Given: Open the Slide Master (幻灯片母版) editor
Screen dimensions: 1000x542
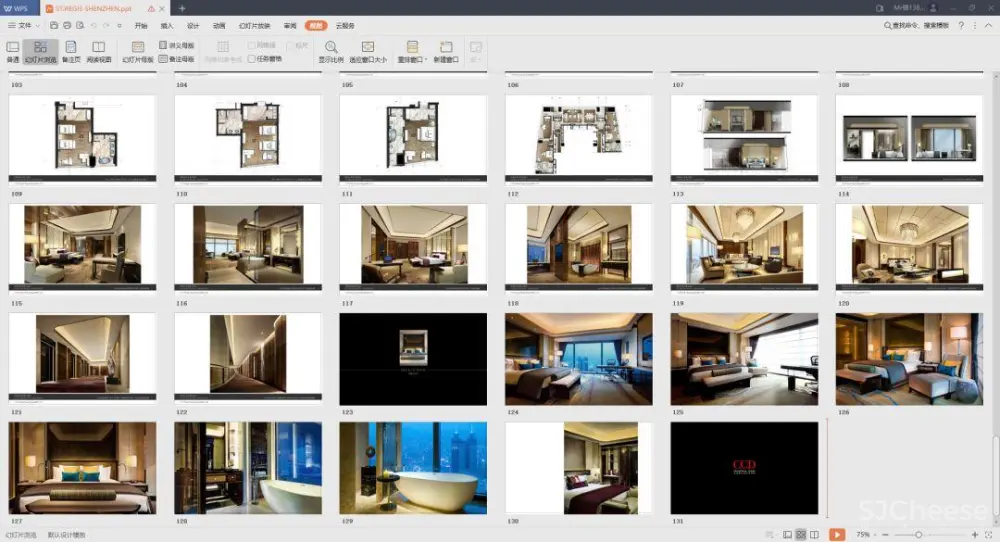Looking at the screenshot, I should click(138, 51).
